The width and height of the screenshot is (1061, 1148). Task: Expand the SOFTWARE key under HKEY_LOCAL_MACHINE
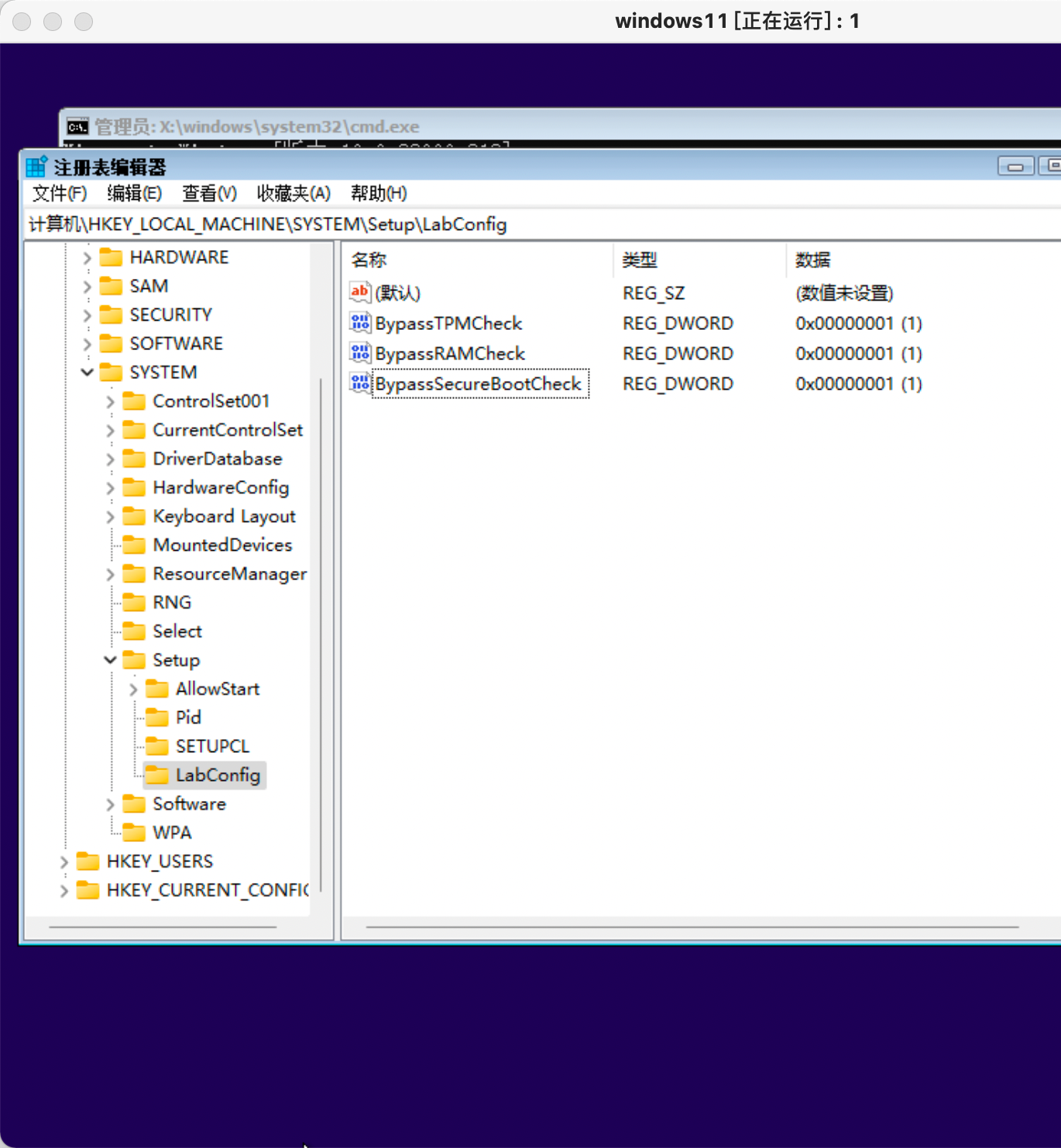coord(87,344)
